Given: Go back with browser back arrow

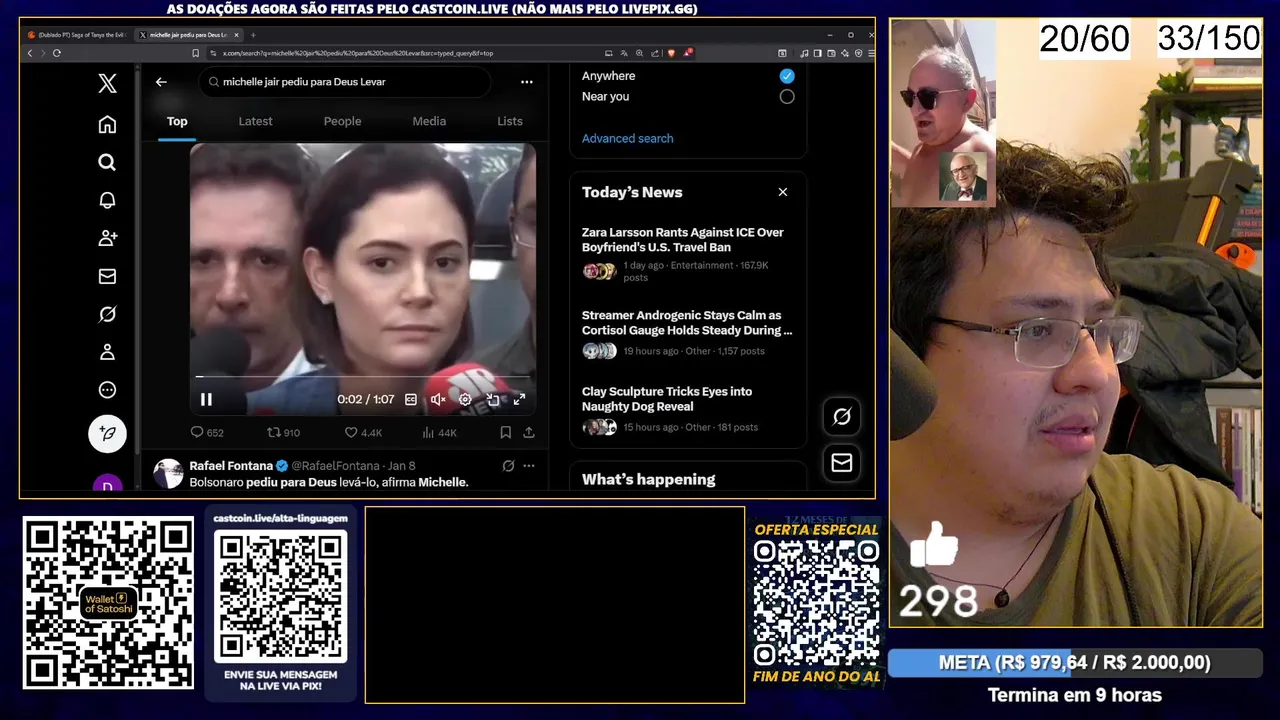Looking at the screenshot, I should pos(30,53).
